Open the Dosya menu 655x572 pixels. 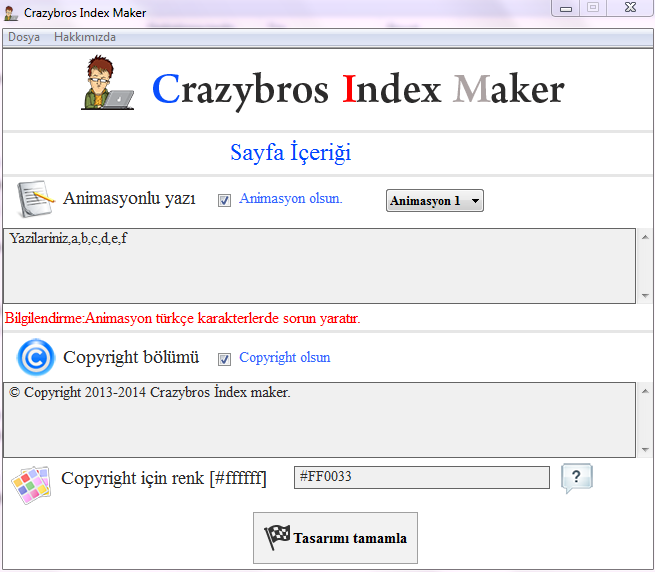(24, 37)
